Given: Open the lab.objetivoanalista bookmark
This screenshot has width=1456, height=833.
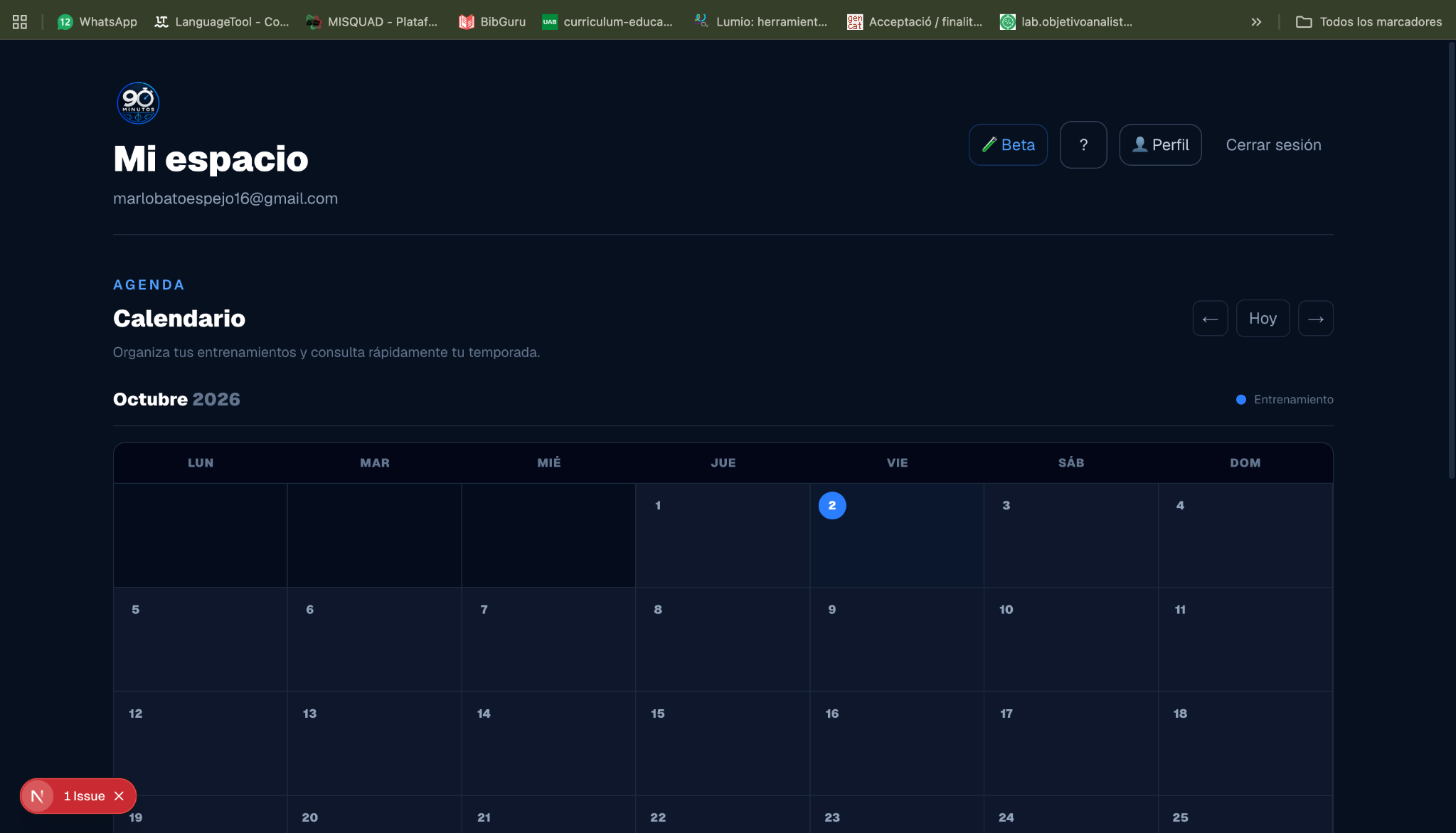Looking at the screenshot, I should pos(1066,21).
